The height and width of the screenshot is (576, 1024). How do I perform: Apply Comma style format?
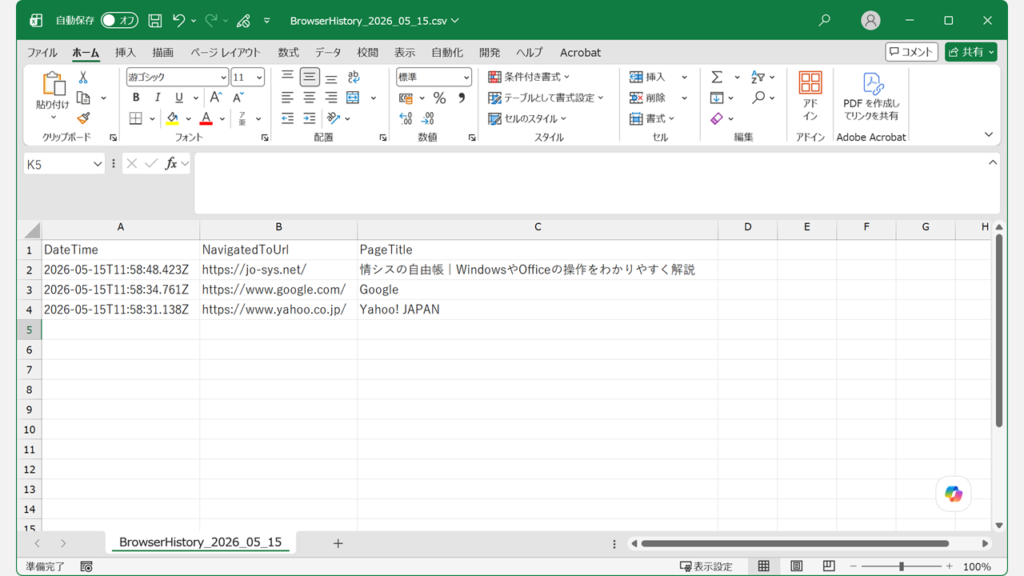[x=462, y=98]
